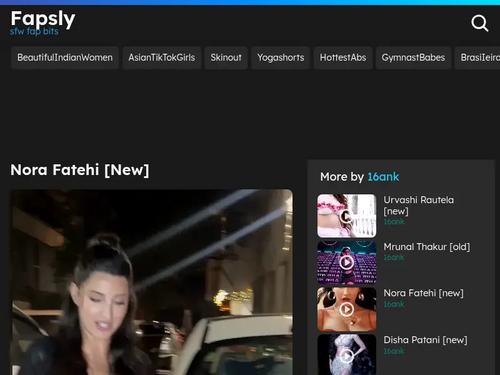Screen dimensions: 500x375
Task: Click the main Nora Fatehi video player
Action: click(152, 282)
